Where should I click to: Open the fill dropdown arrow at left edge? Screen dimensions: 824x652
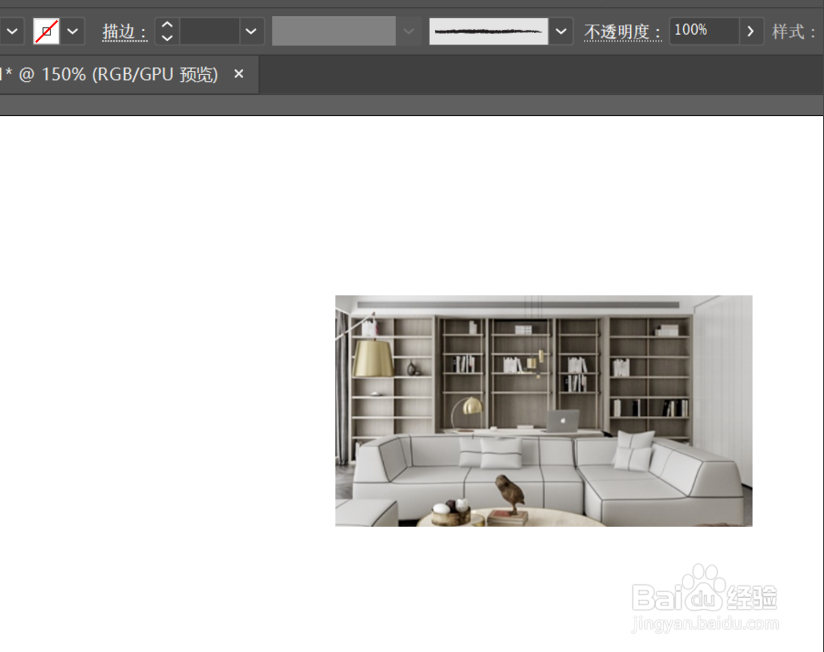point(12,32)
